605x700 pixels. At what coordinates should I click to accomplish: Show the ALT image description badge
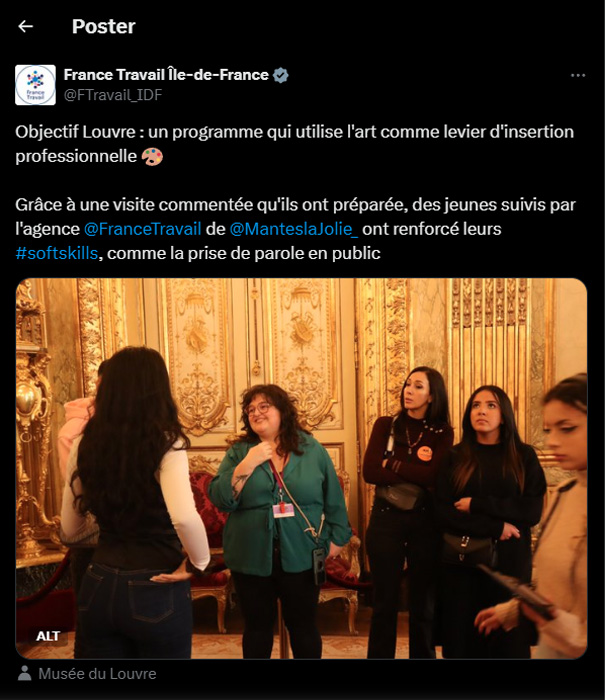pos(48,636)
